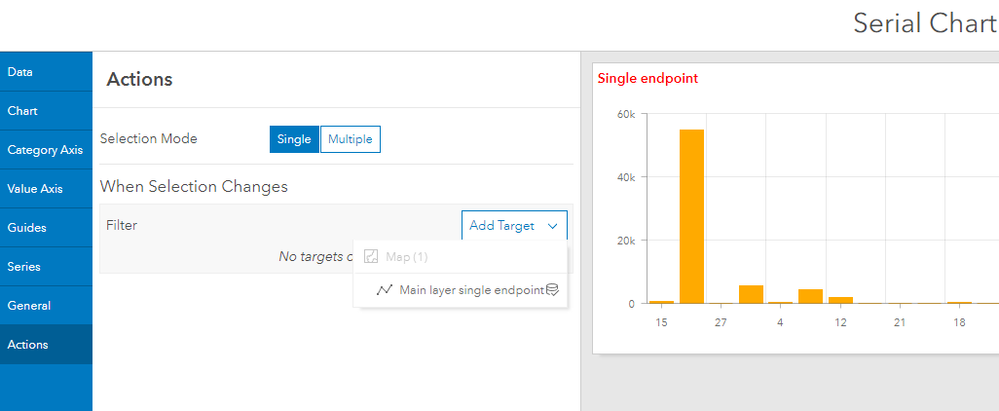Click the Filter action row label
This screenshot has height=411, width=999.
tap(122, 226)
